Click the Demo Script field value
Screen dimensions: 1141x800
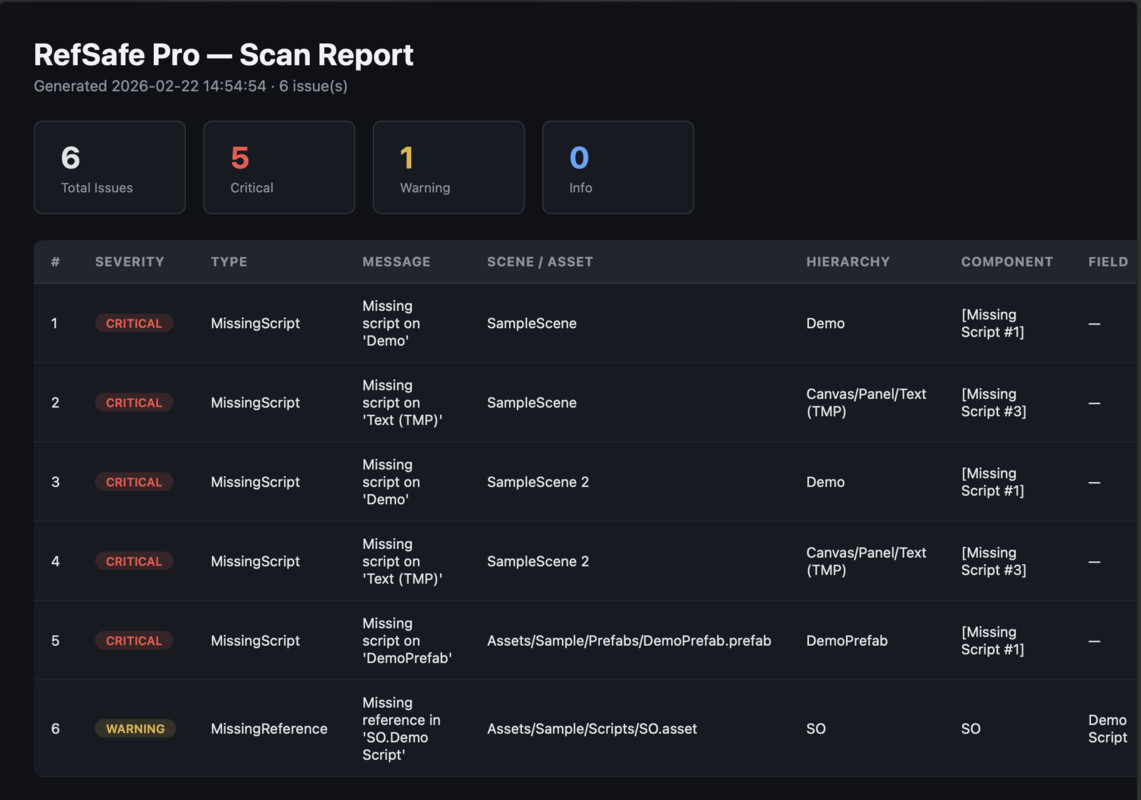(1108, 729)
